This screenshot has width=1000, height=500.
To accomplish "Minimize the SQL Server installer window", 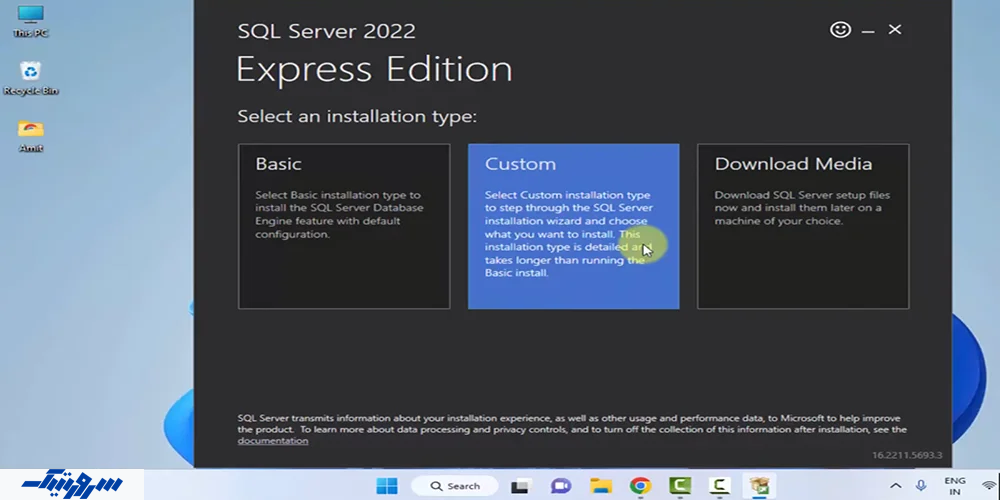I will pyautogui.click(x=867, y=30).
